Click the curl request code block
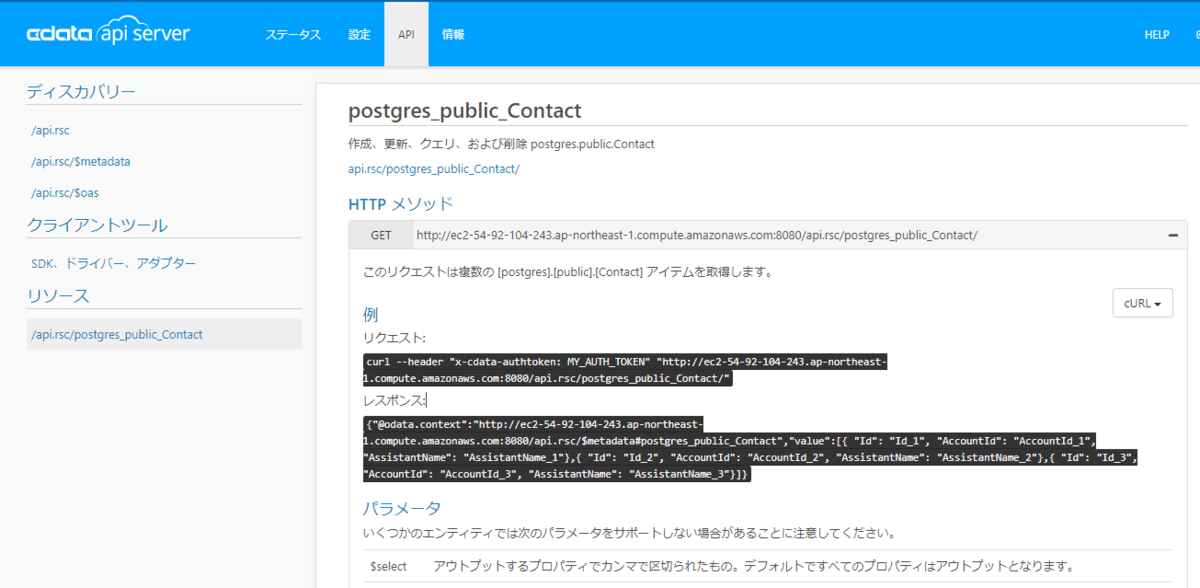The image size is (1200, 588). pos(624,369)
